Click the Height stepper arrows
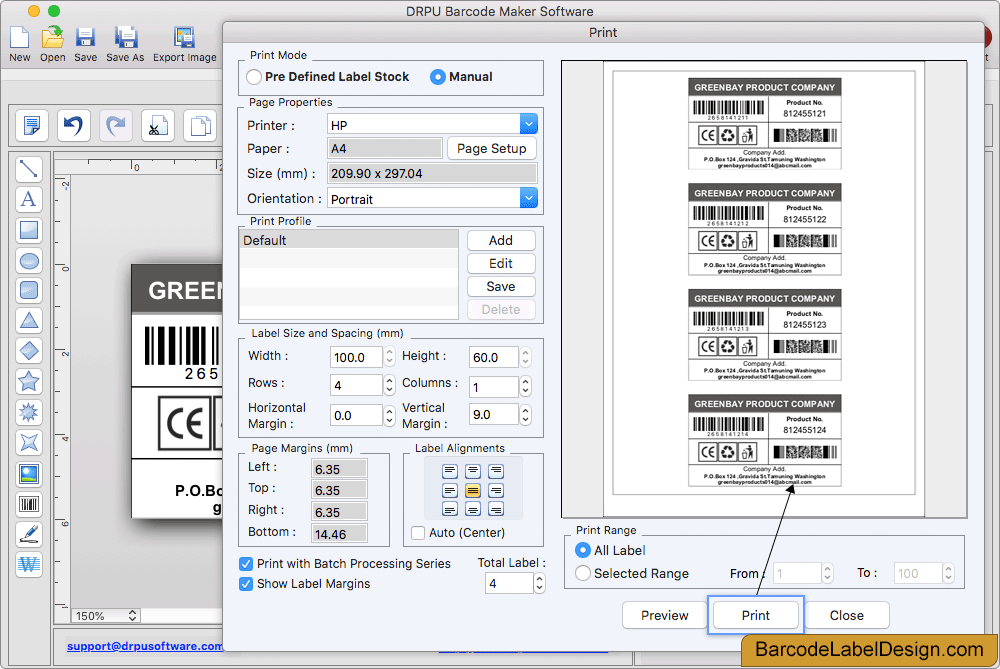Viewport: 1000px width, 669px height. [x=526, y=357]
